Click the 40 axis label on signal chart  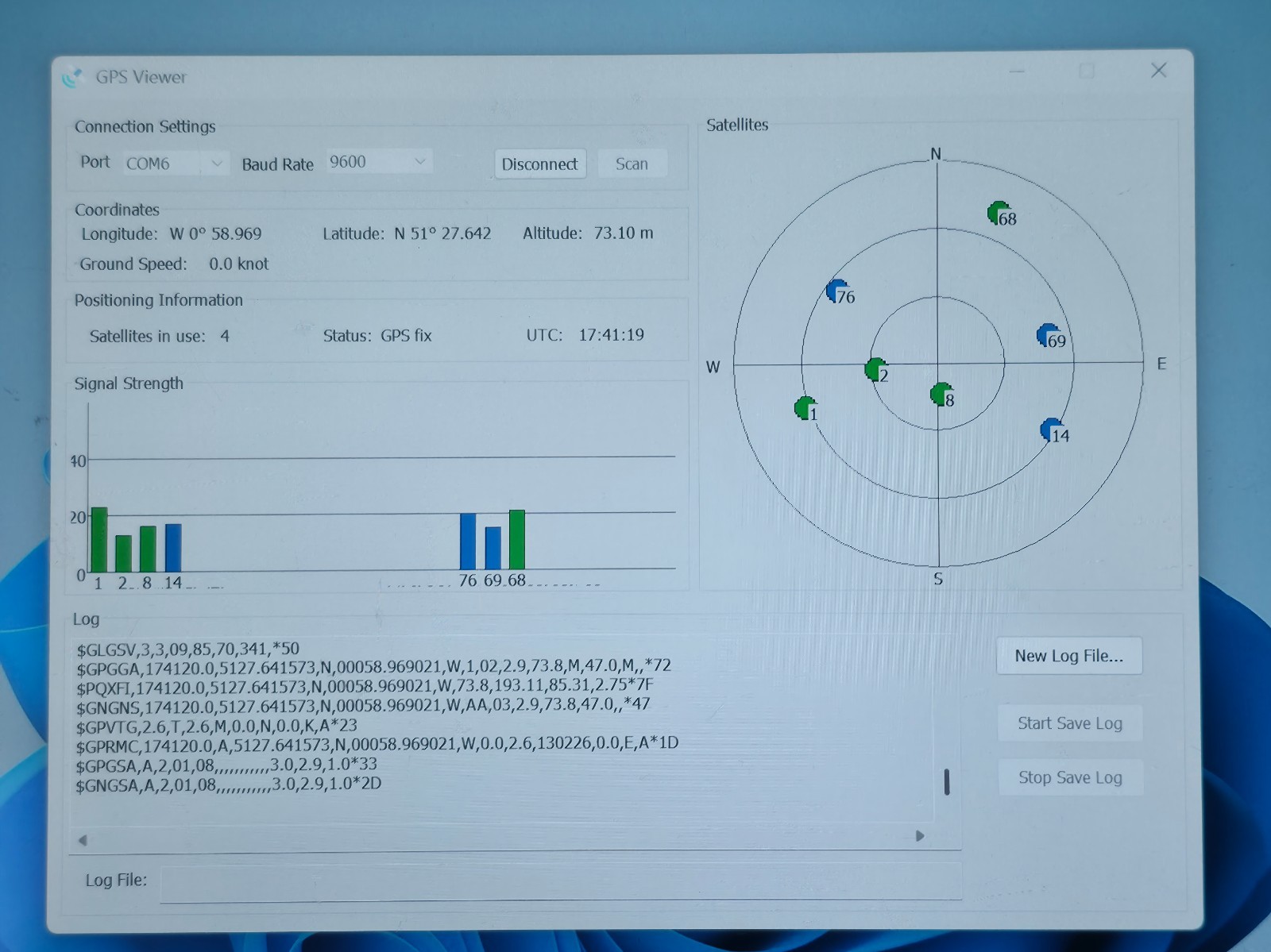click(78, 461)
